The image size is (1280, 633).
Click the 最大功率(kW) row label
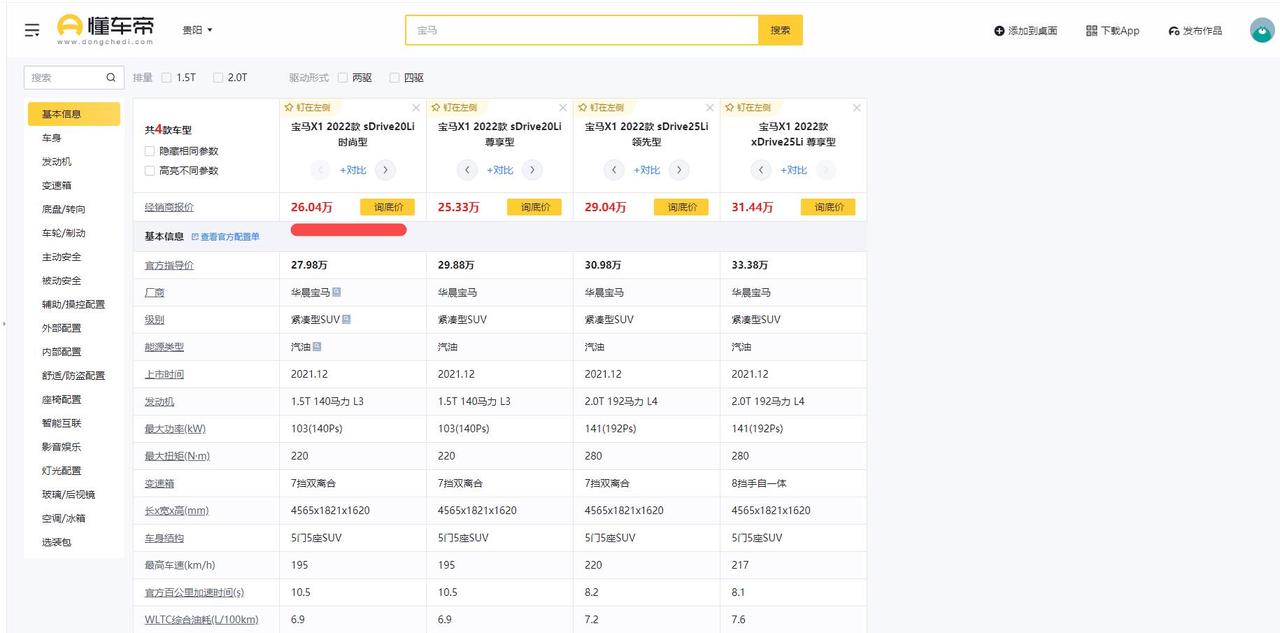[175, 429]
